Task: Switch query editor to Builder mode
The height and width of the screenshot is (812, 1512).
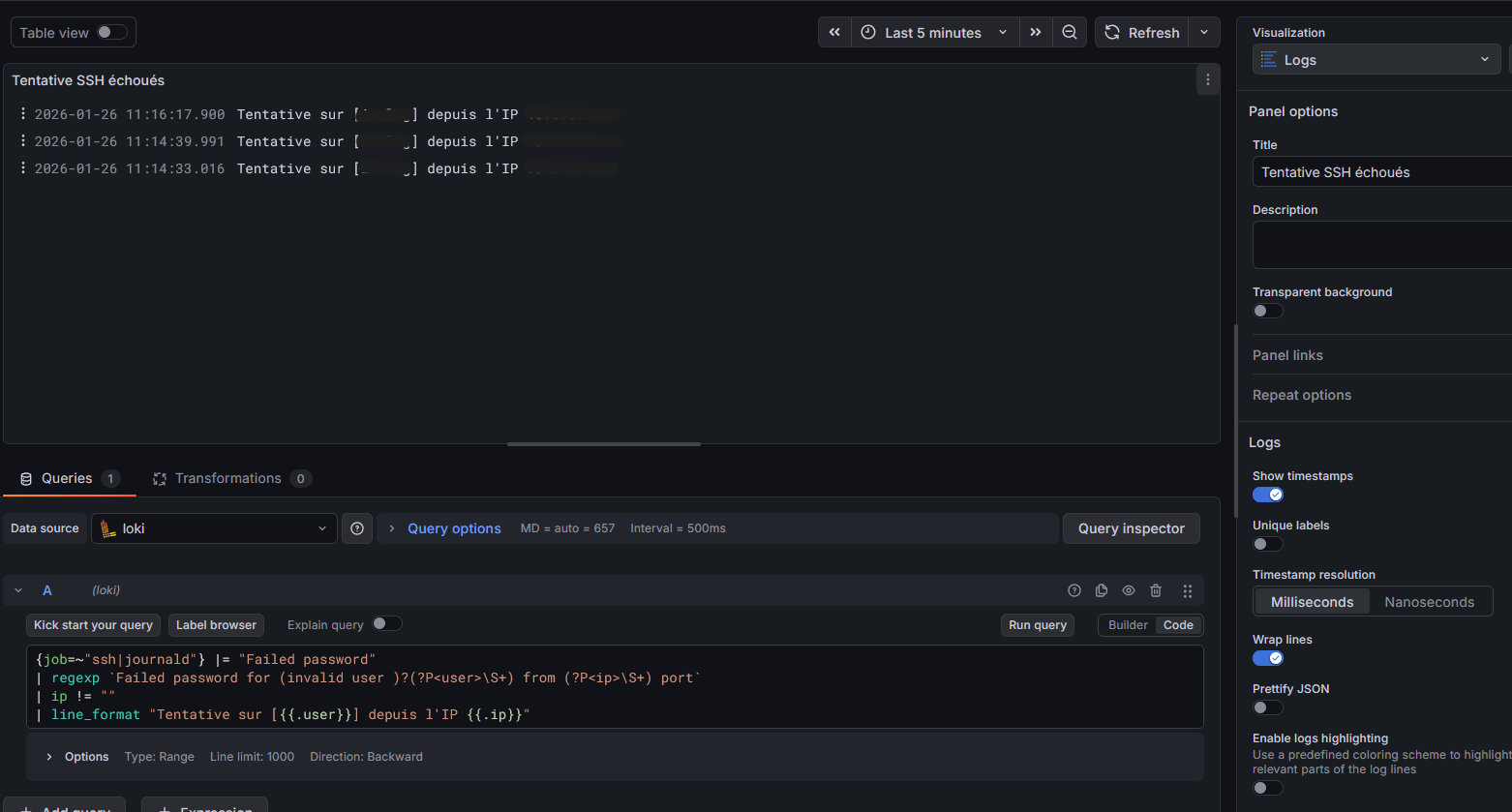Action: click(x=1127, y=625)
